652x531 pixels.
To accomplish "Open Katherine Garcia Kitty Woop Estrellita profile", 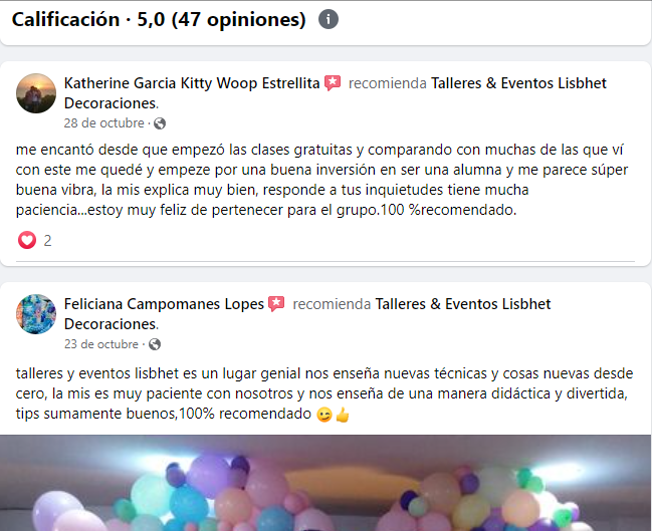I will (192, 83).
